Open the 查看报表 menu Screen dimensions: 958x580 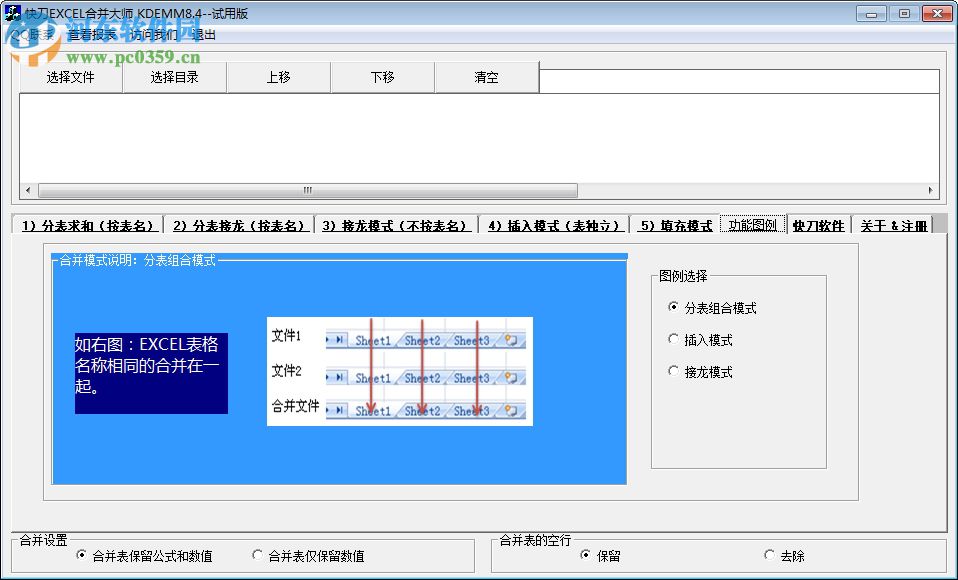(93, 33)
